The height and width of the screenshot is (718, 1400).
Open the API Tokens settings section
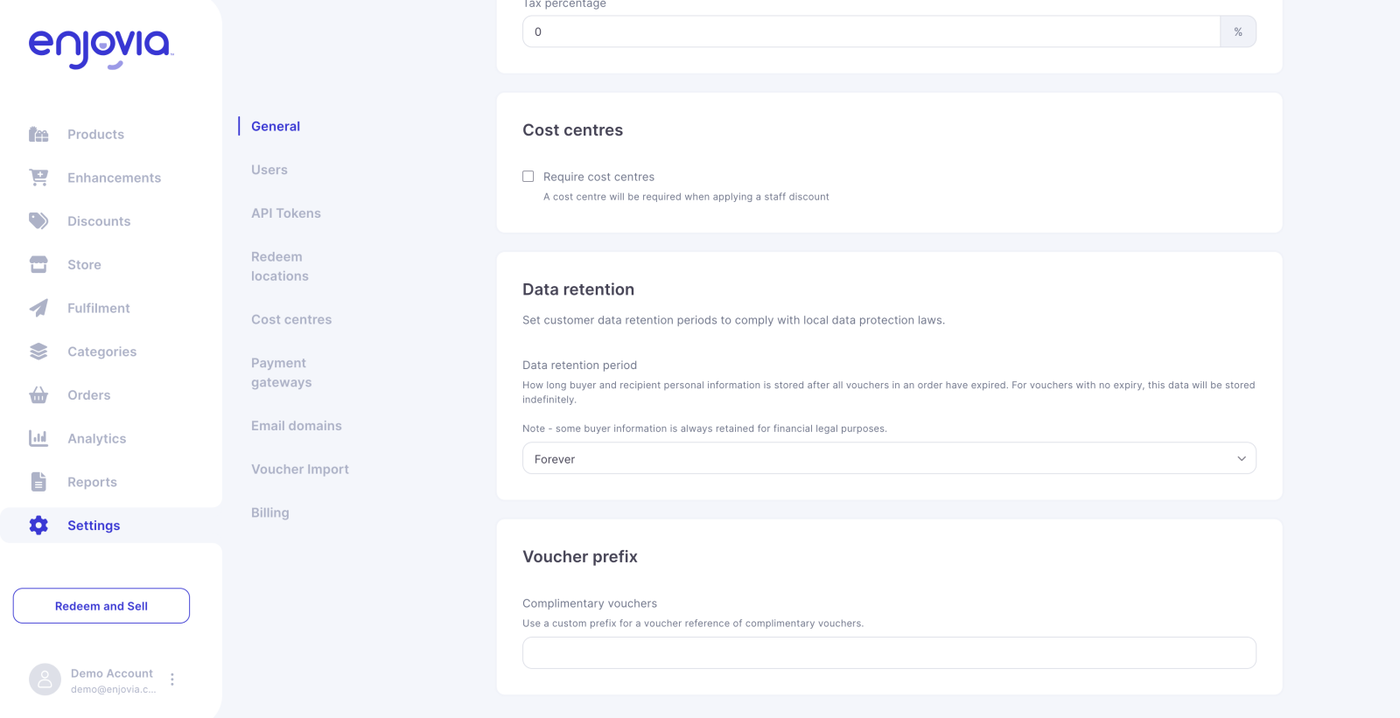(x=286, y=213)
